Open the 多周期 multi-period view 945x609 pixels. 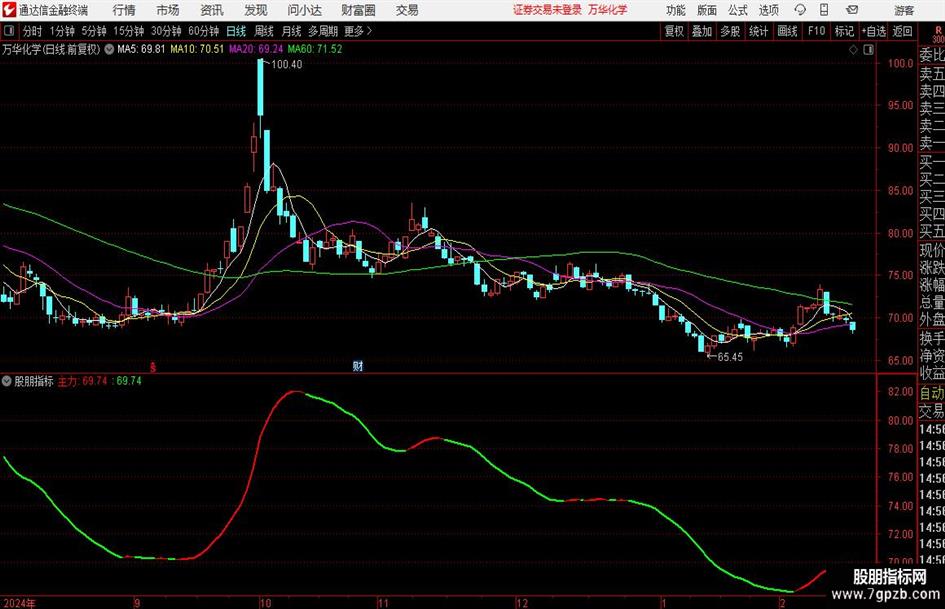coord(323,31)
